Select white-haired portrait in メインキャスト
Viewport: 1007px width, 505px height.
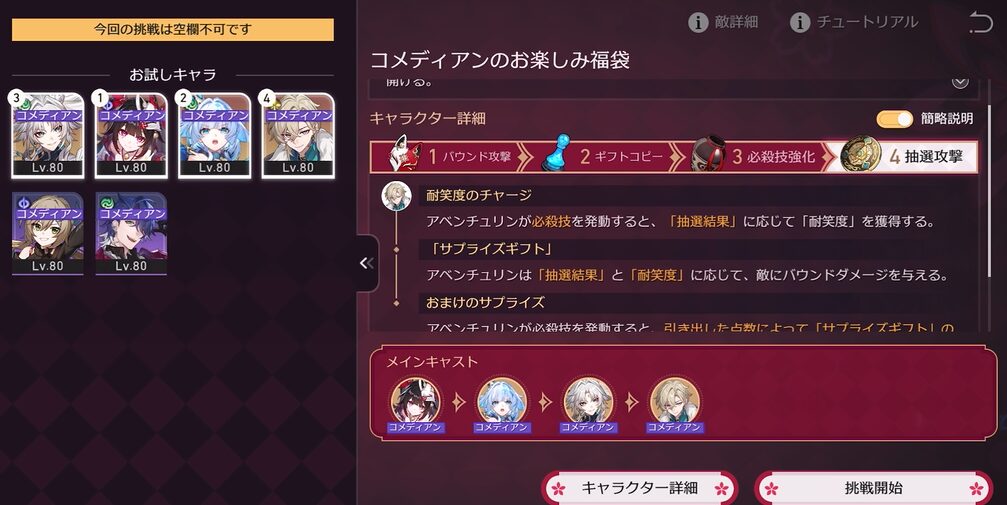(588, 401)
